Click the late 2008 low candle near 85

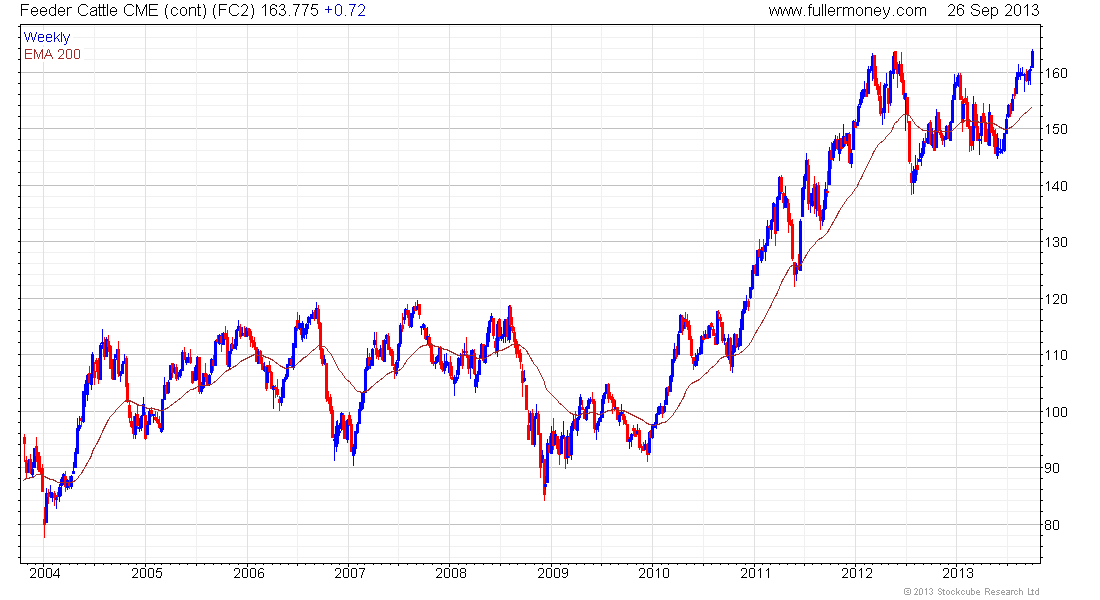tap(544, 480)
